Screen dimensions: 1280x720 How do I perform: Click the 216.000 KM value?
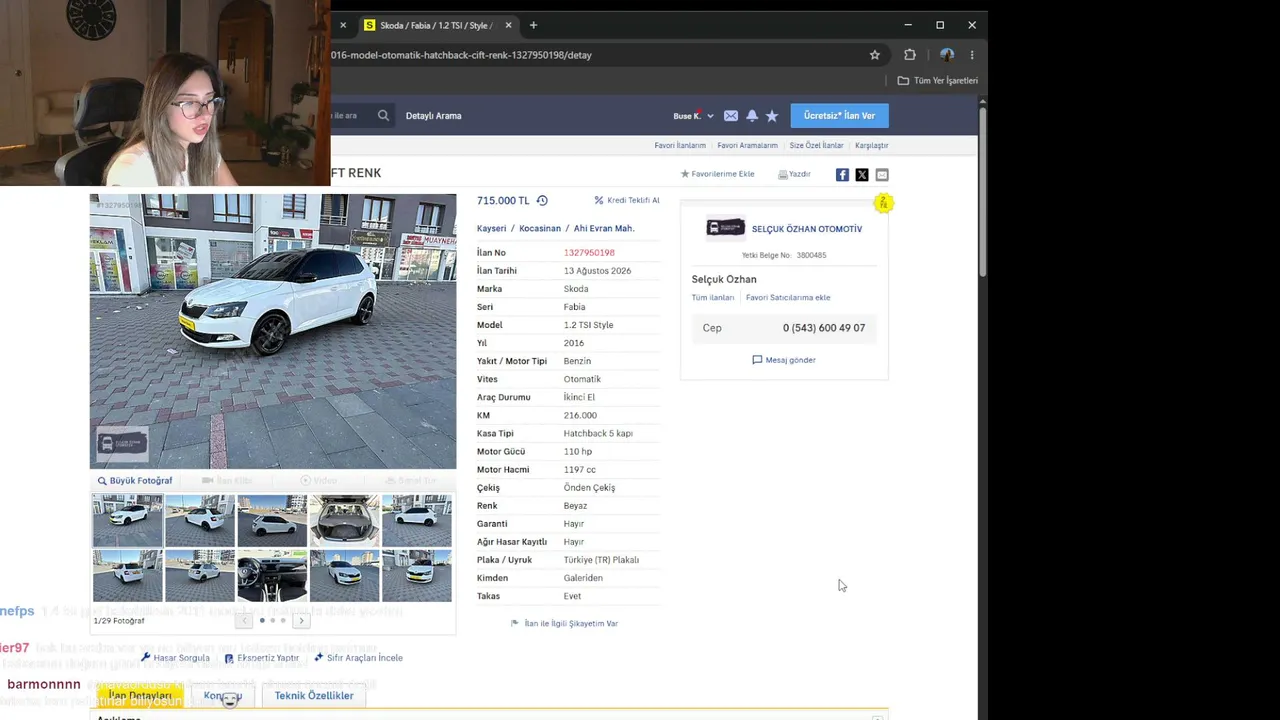tap(580, 416)
